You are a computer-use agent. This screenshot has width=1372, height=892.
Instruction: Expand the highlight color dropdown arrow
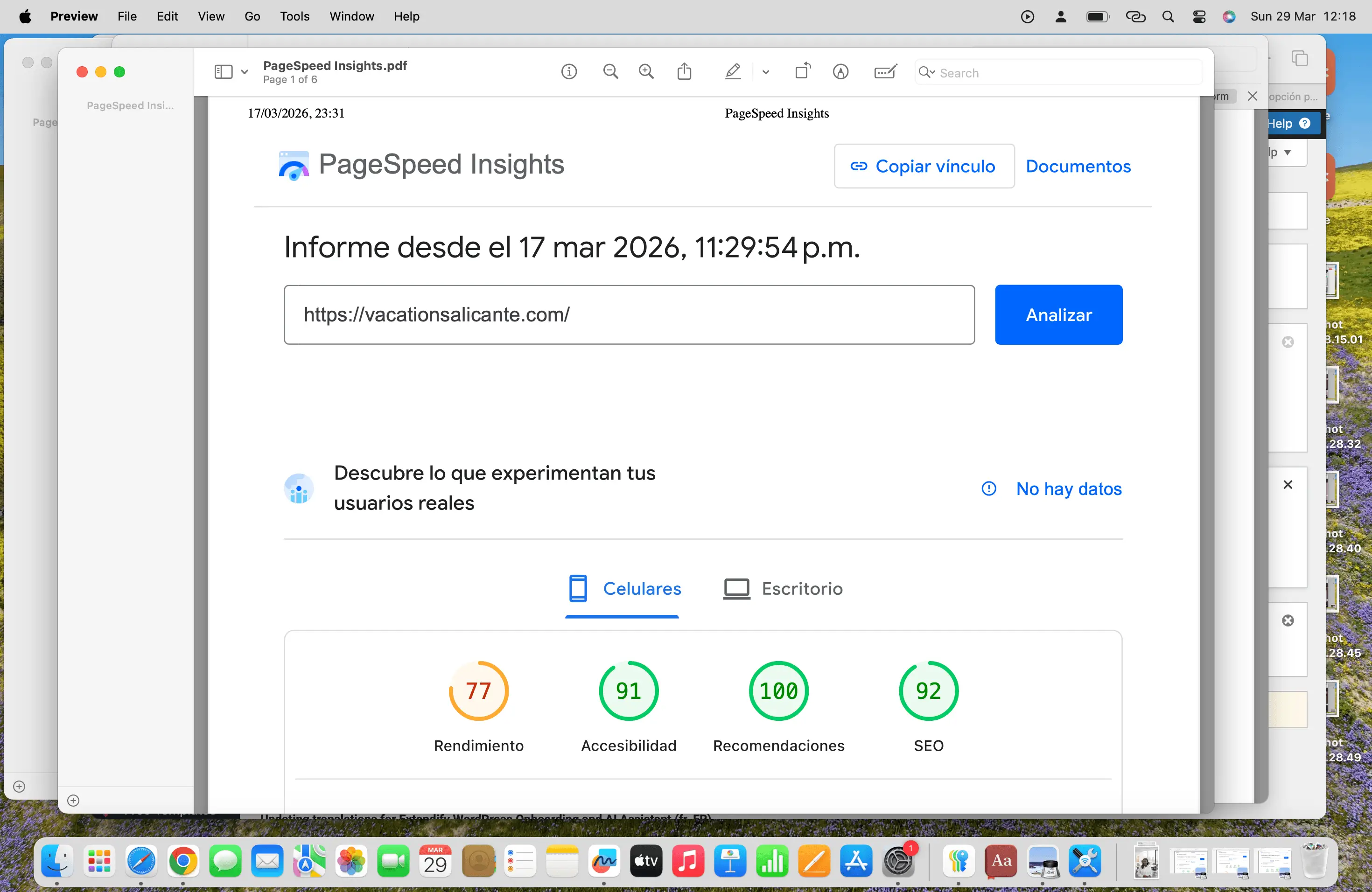click(765, 72)
